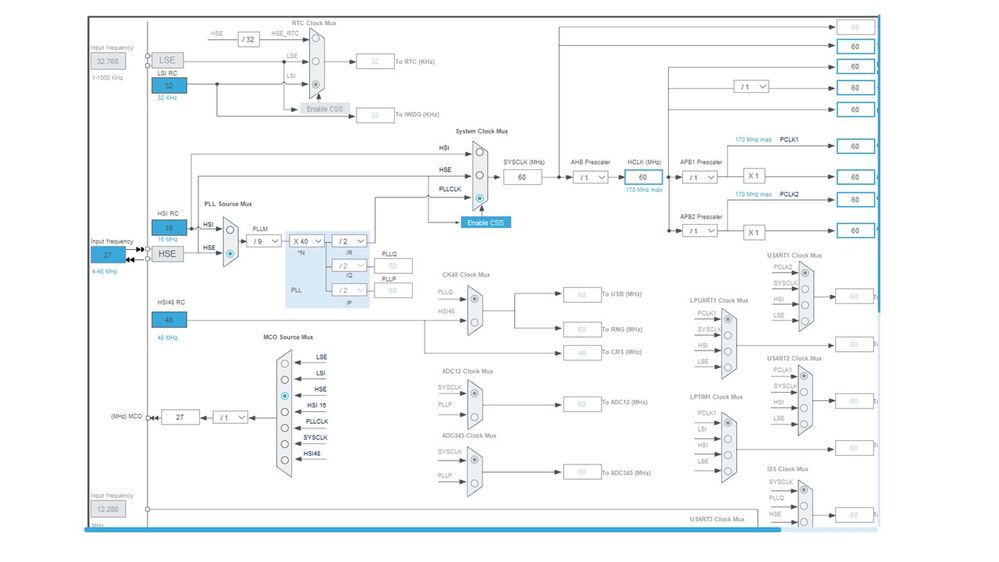Choose LSE in the MCO Source Mux
This screenshot has height=562, width=999.
[x=285, y=364]
